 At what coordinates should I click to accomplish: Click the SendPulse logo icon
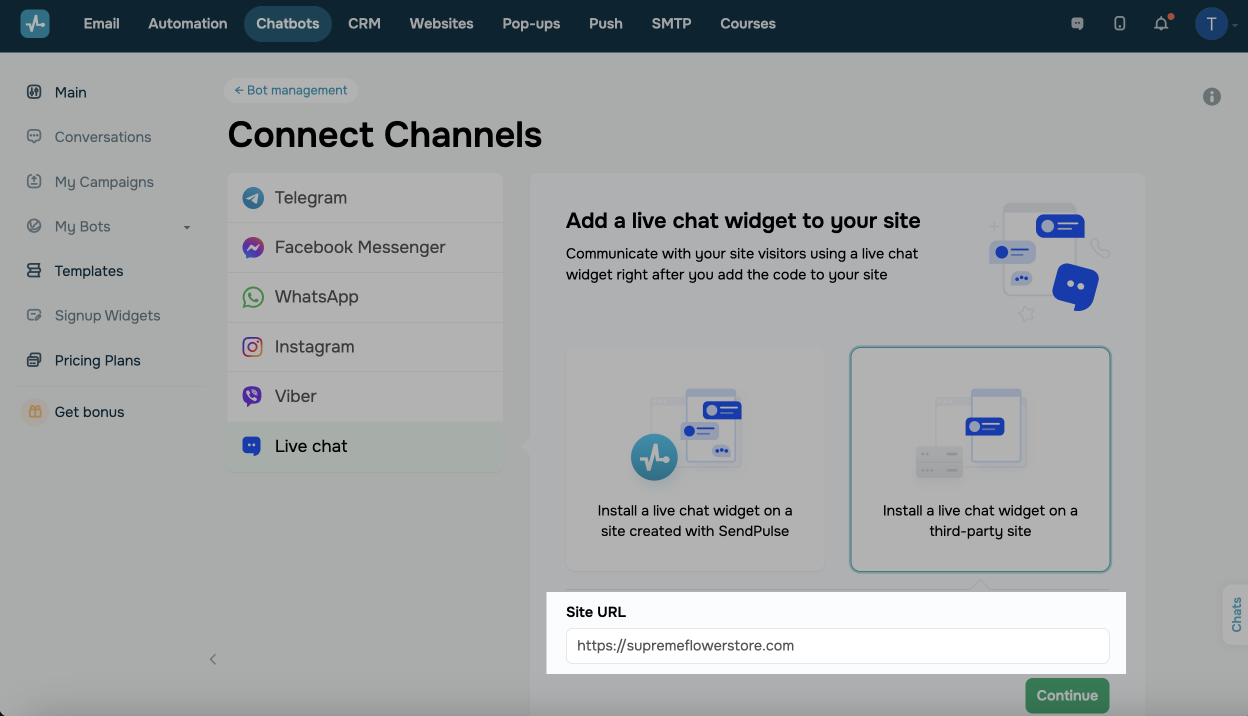(35, 23)
